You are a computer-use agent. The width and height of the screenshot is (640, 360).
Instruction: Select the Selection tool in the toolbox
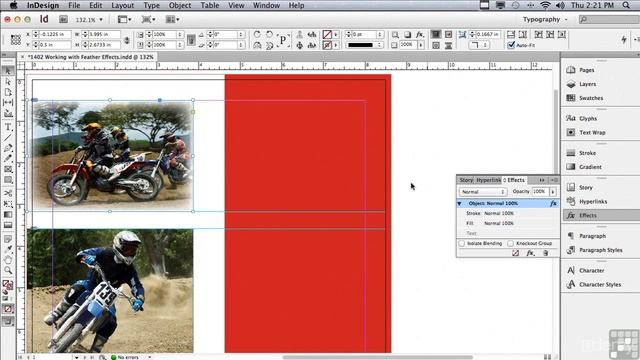point(8,71)
